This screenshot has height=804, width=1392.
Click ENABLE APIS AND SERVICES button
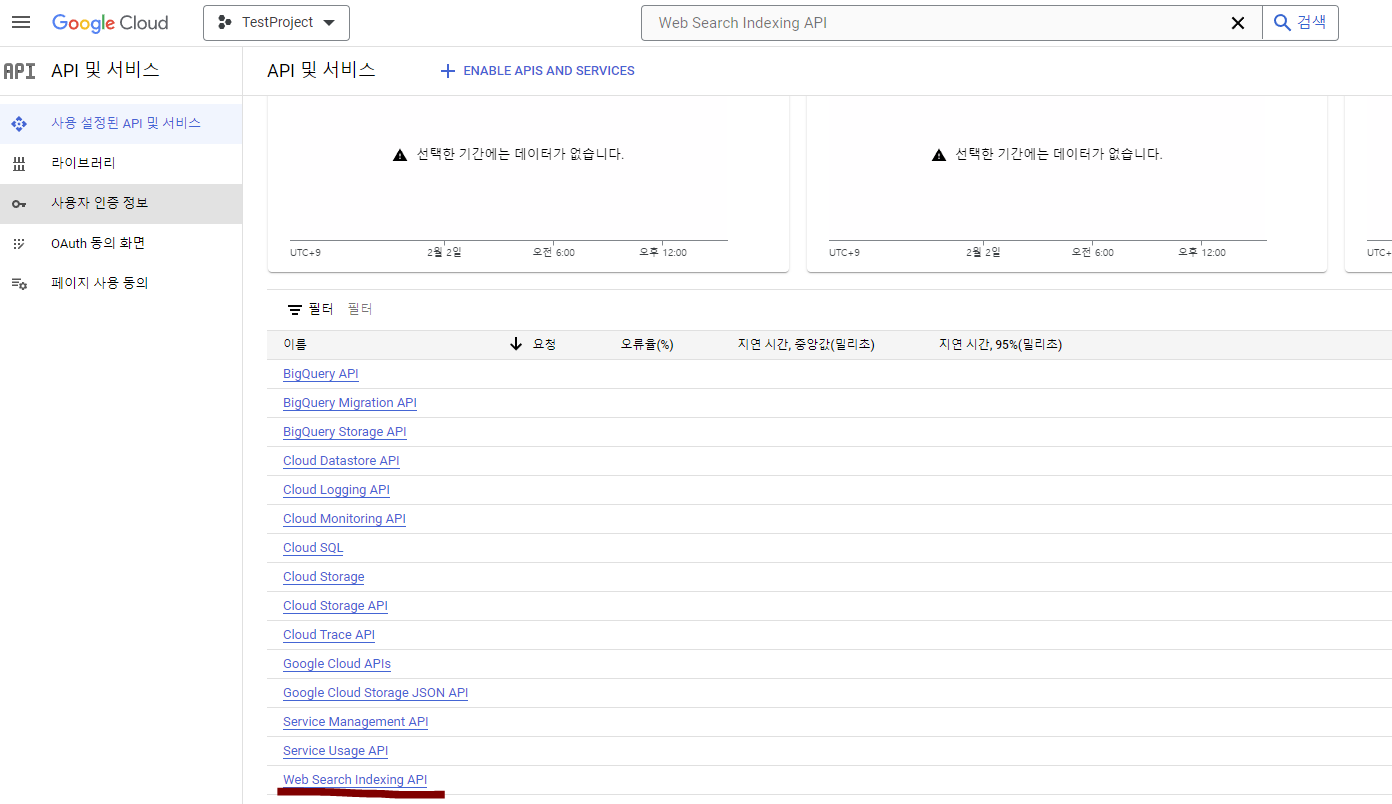538,71
